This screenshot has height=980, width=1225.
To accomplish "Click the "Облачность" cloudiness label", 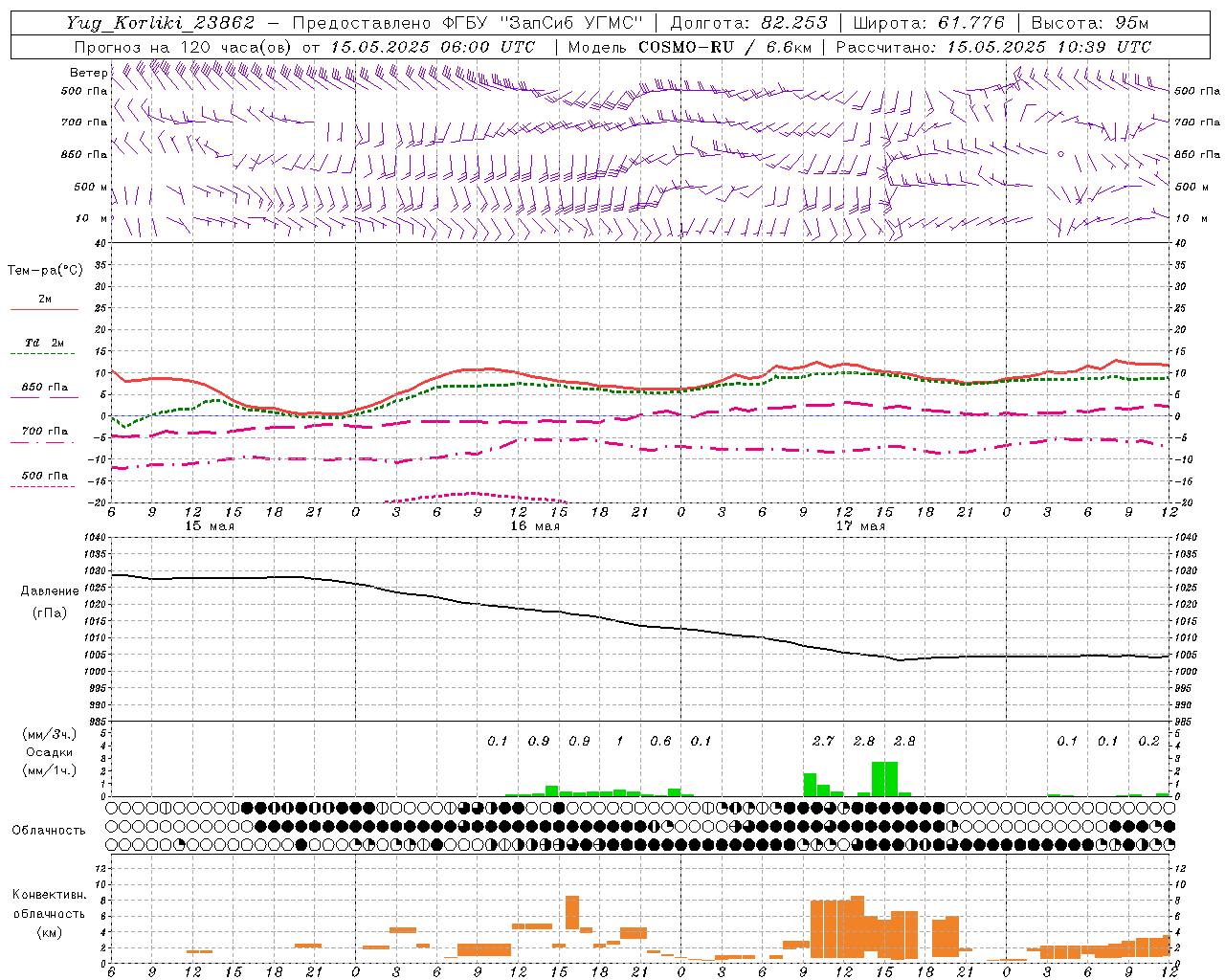I will click(49, 830).
